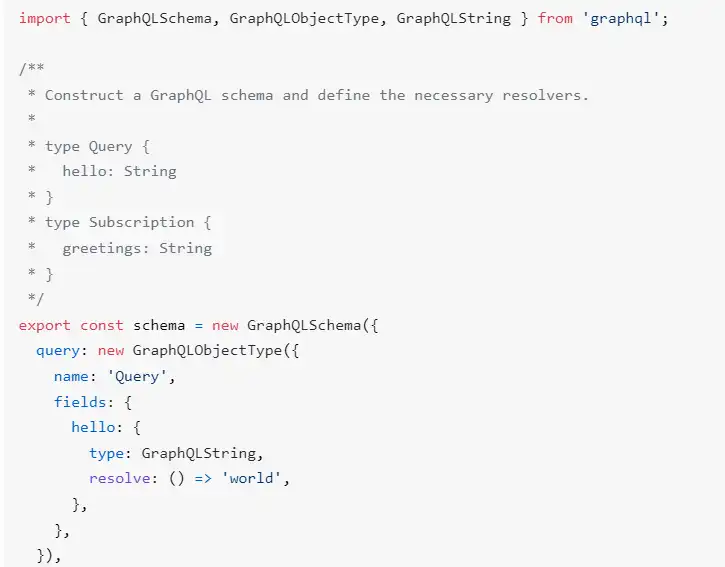Viewport: 725px width, 567px height.
Task: Click the 'schema' variable name
Action: tap(159, 326)
